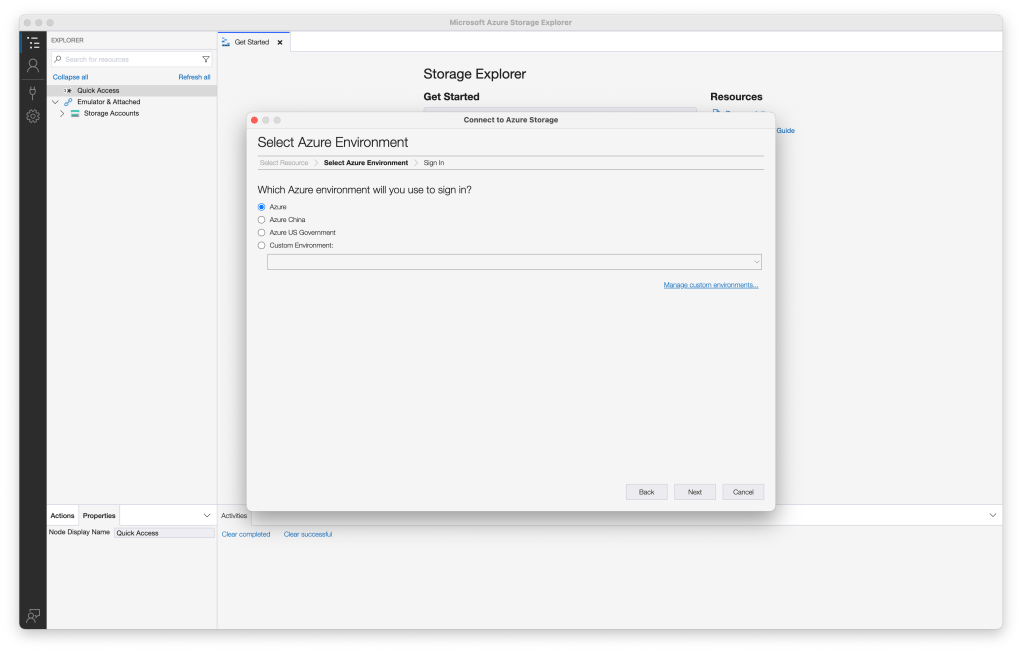Click the filter icon in the resource search box
Image resolution: width=1022 pixels, height=653 pixels.
point(206,59)
